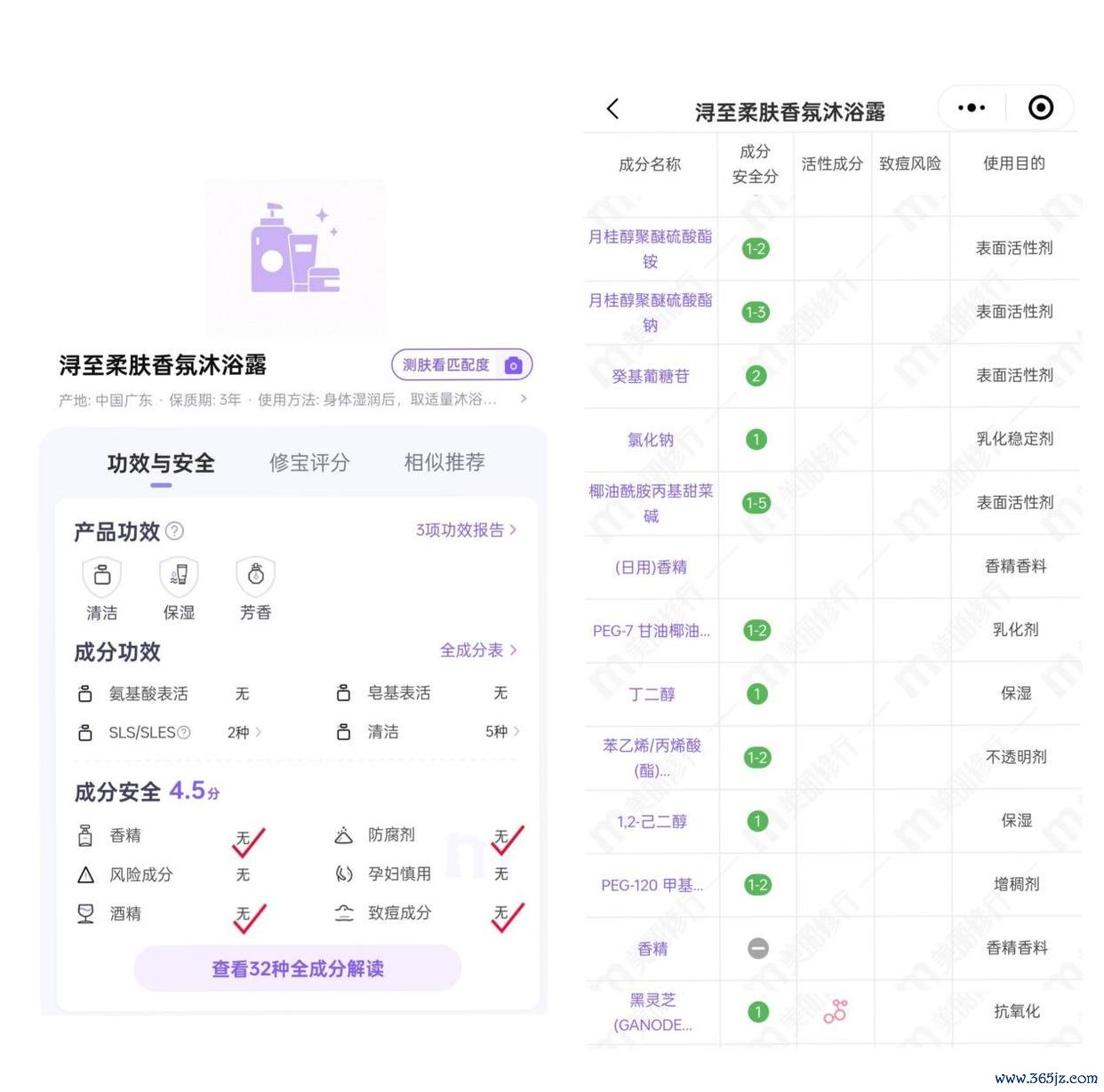Select the 保湿 efficacy icon
The width and height of the screenshot is (1104, 1092).
point(179,576)
